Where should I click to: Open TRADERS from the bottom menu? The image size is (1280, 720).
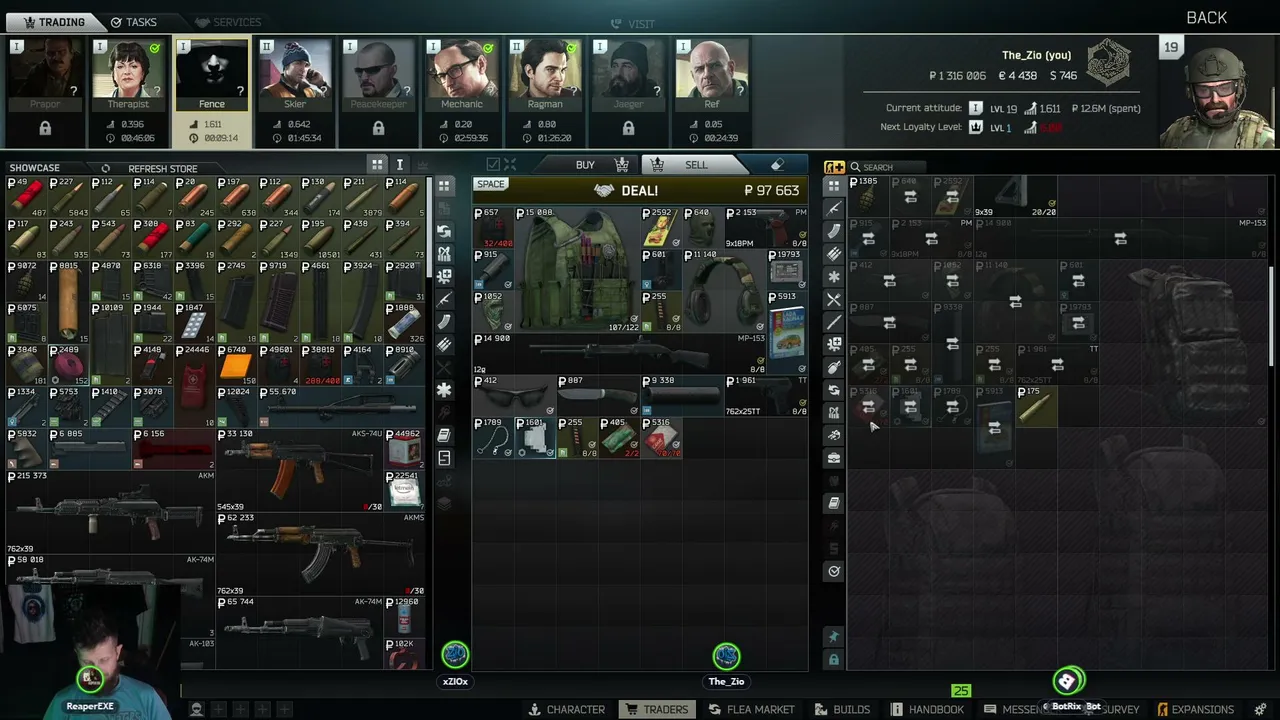(x=656, y=709)
